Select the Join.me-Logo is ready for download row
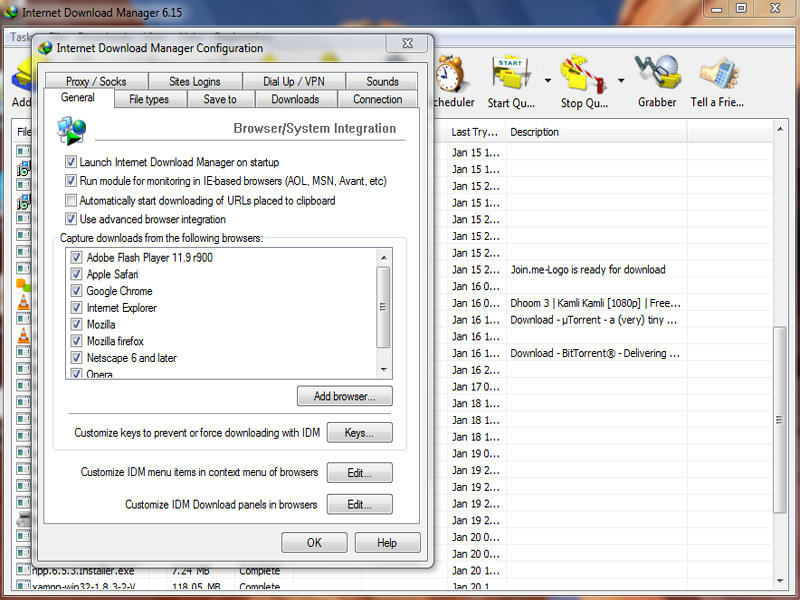The height and width of the screenshot is (600, 800). pyautogui.click(x=588, y=269)
